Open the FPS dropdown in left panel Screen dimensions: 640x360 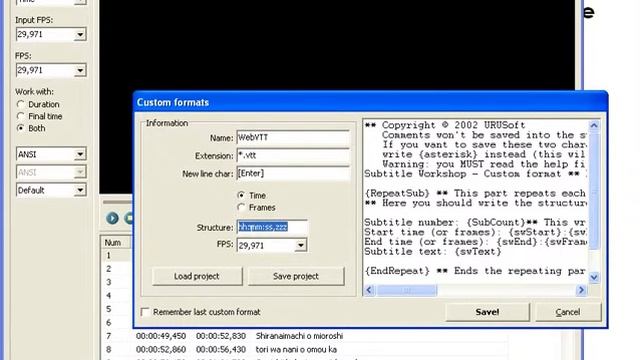pos(80,70)
